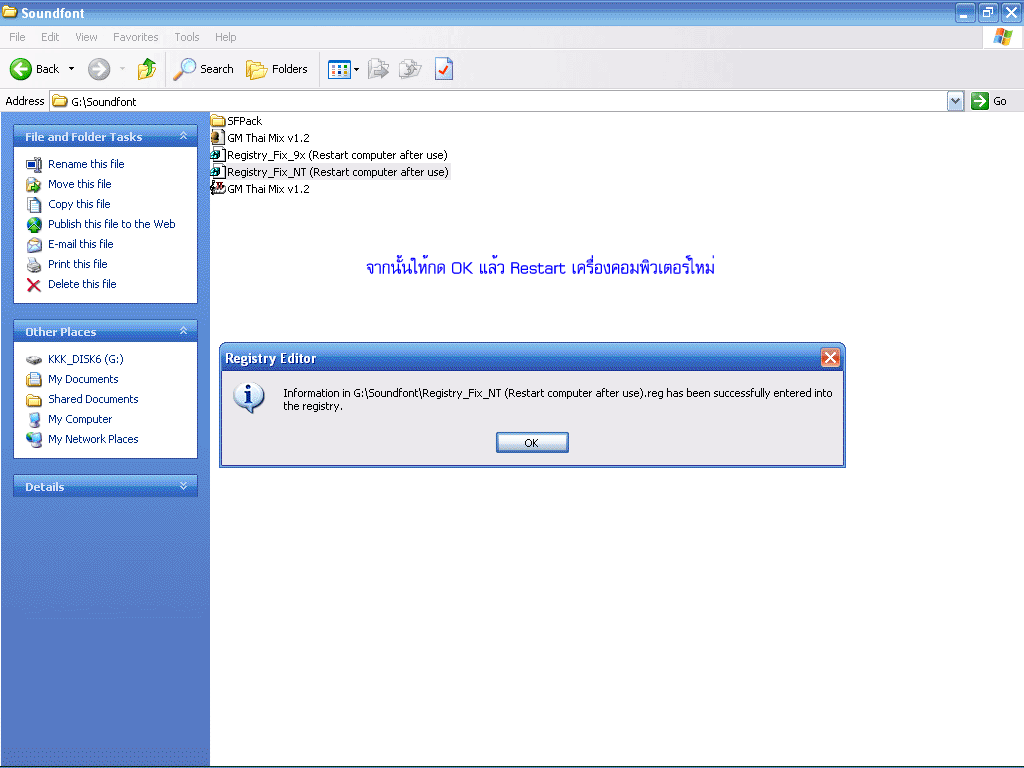Expand the Details panel
1024x768 pixels.
[184, 486]
